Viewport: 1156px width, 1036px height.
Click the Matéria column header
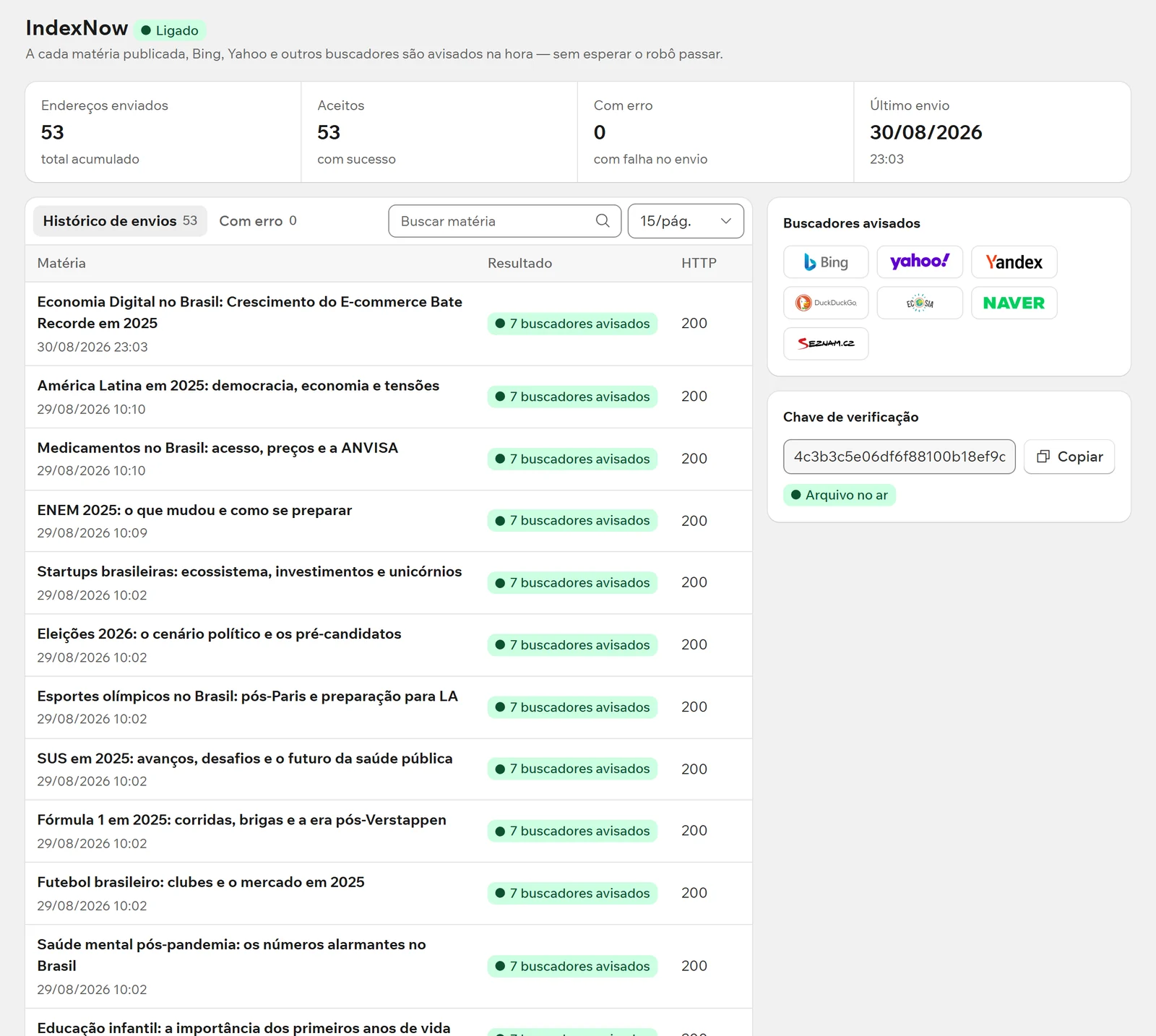click(61, 263)
